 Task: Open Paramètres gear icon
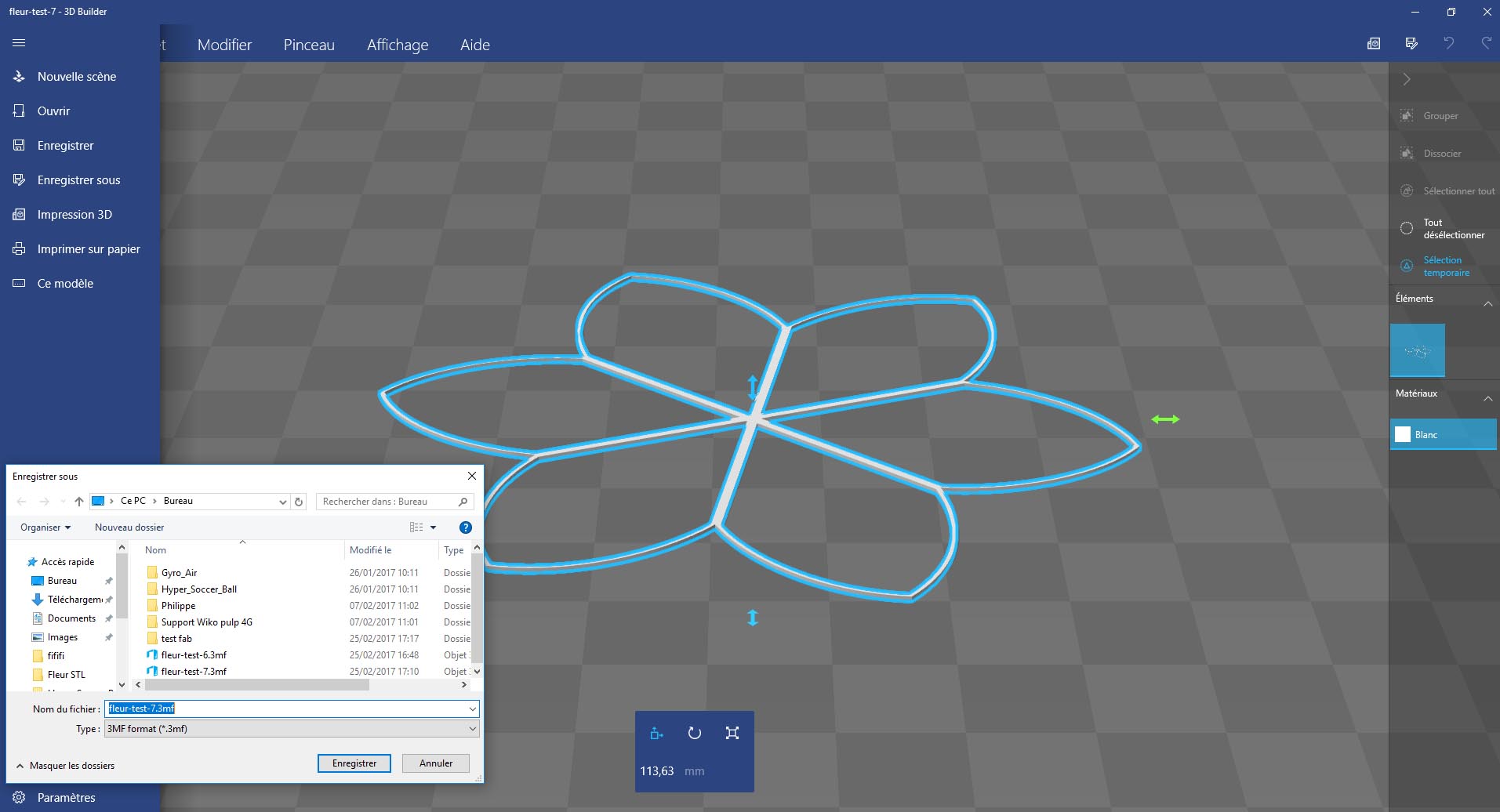19,797
